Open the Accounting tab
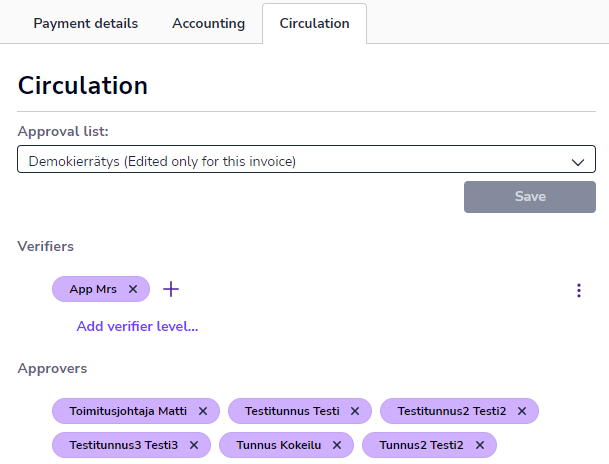The width and height of the screenshot is (609, 464). click(x=208, y=23)
